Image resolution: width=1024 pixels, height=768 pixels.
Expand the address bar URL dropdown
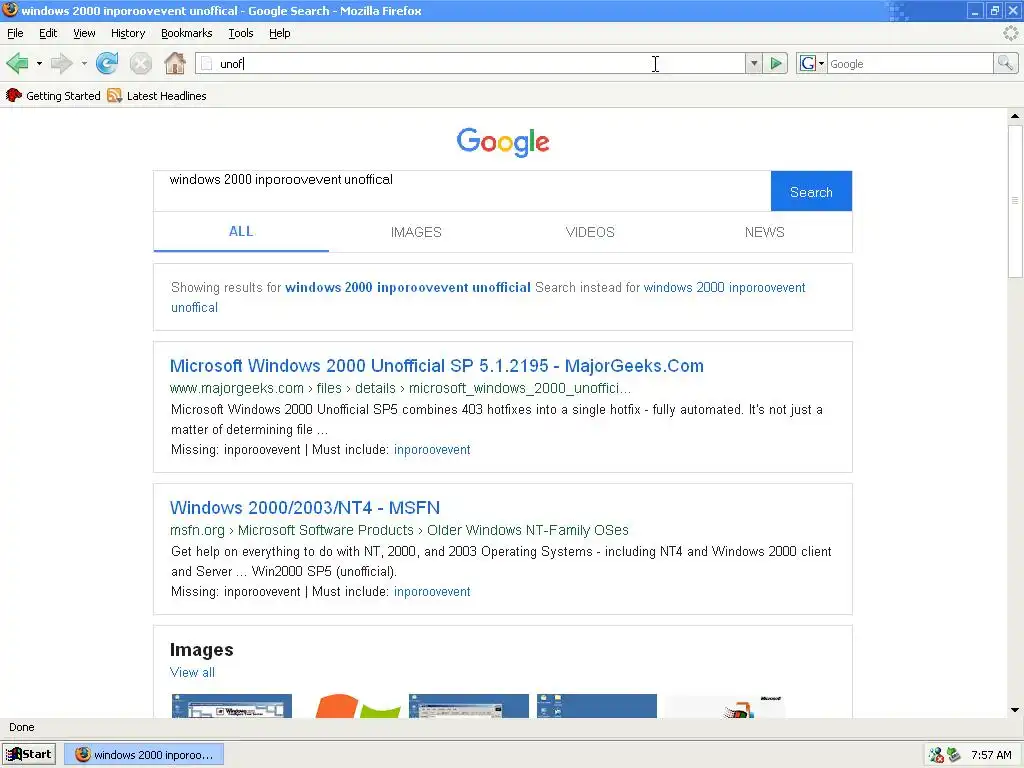754,63
